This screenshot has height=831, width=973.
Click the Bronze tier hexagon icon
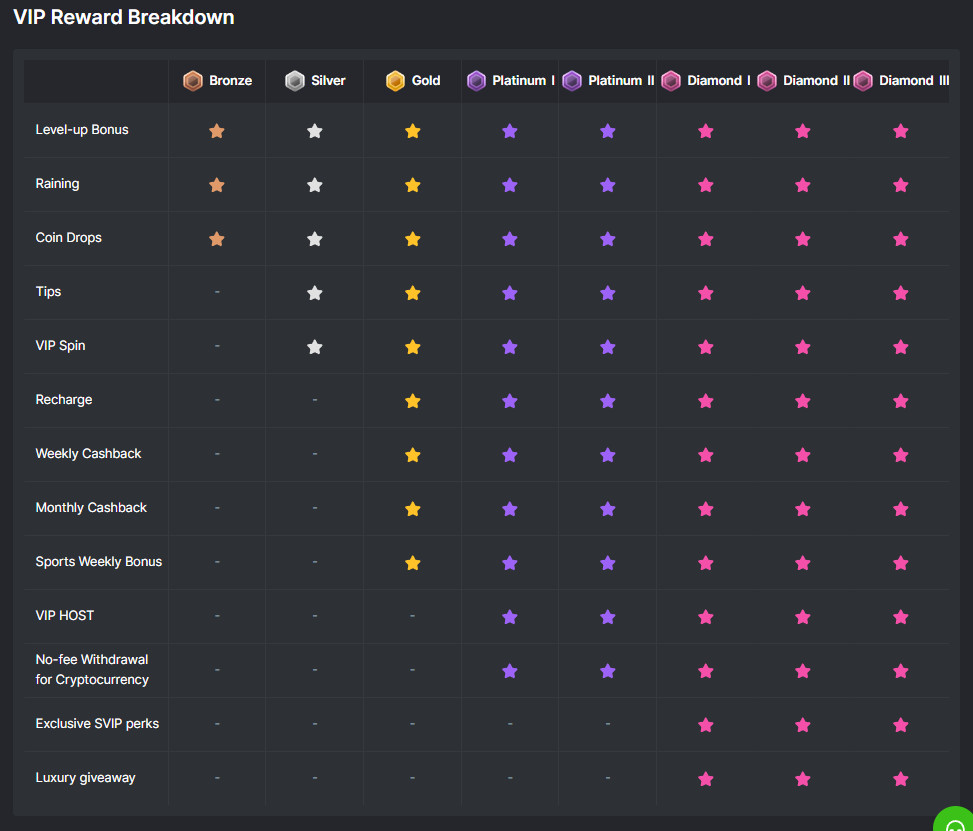point(193,81)
